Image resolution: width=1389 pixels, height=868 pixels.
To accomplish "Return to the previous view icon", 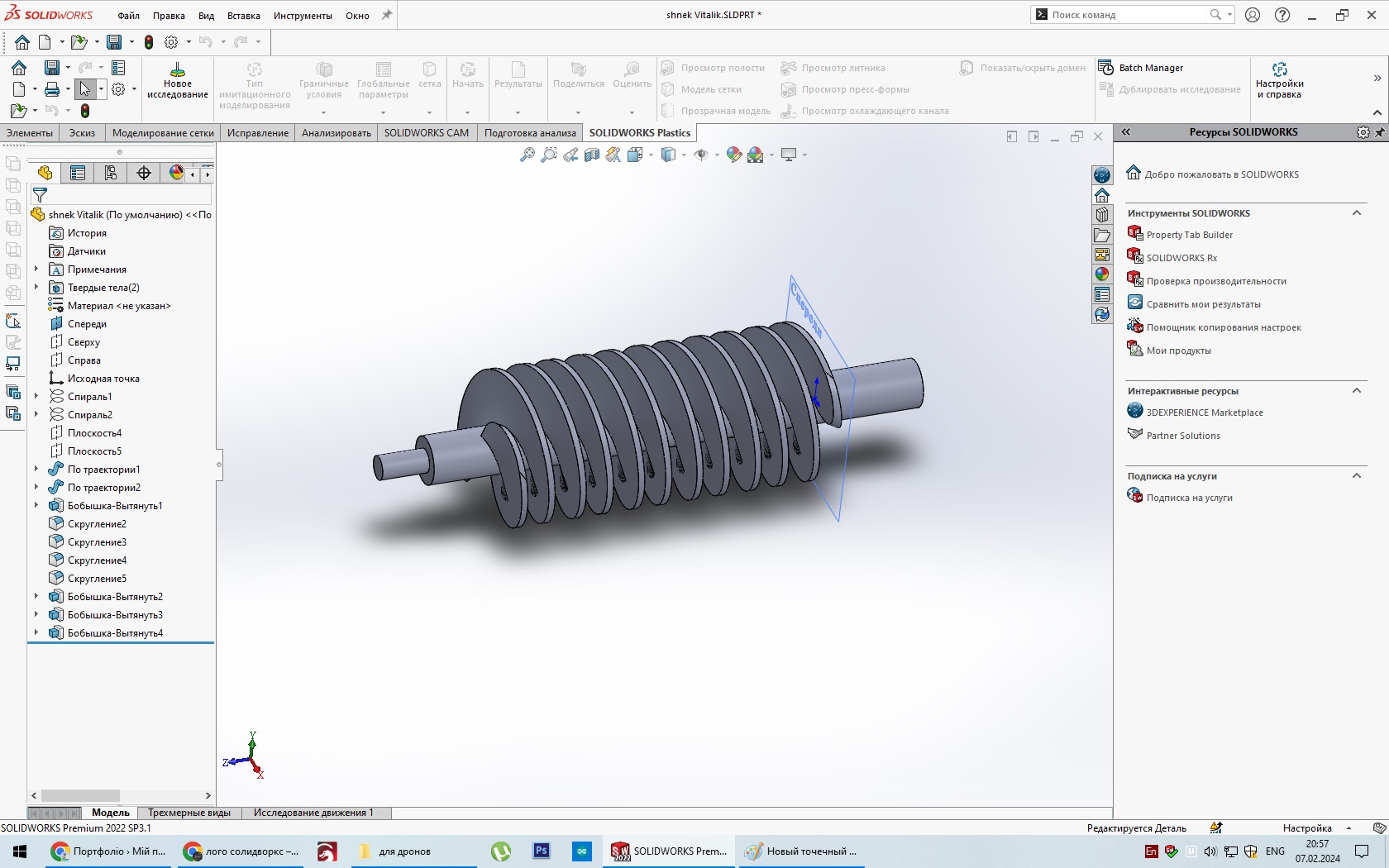I will 570,155.
